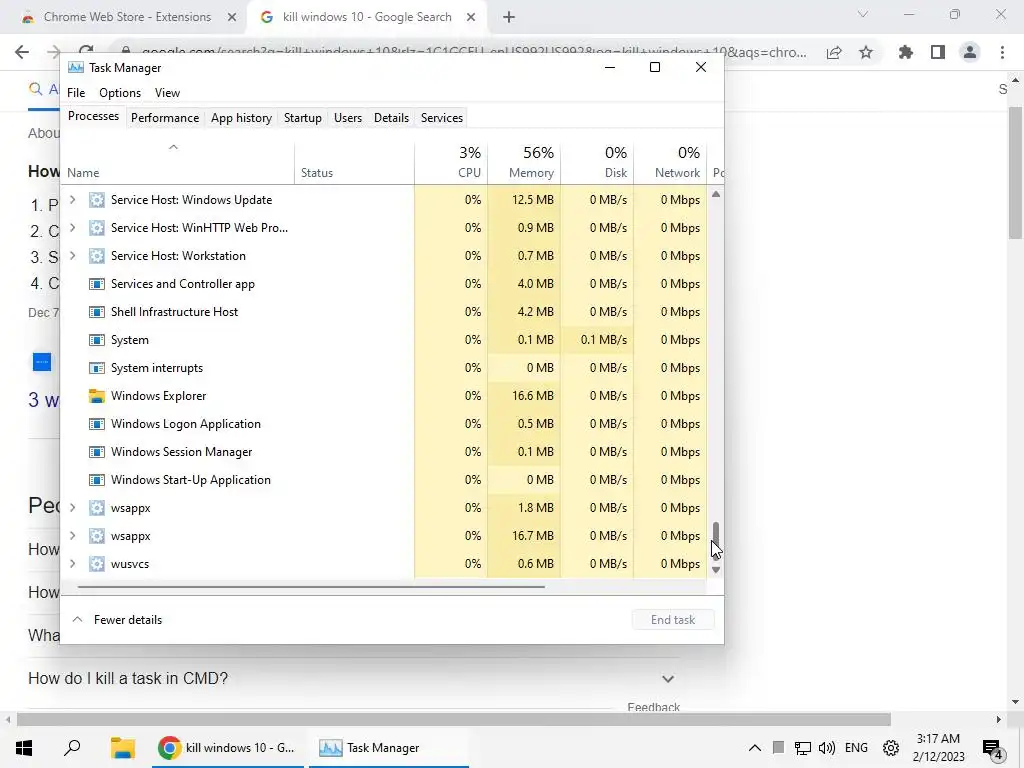The height and width of the screenshot is (768, 1024).
Task: Expand Service Host: Windows Update process
Action: click(72, 200)
